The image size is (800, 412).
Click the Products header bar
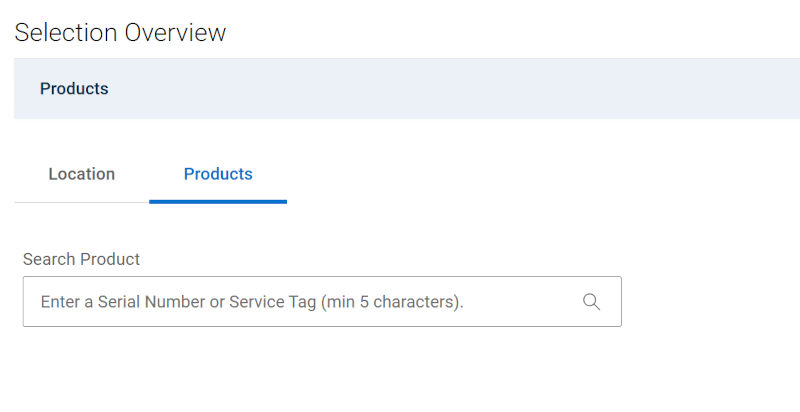(400, 89)
